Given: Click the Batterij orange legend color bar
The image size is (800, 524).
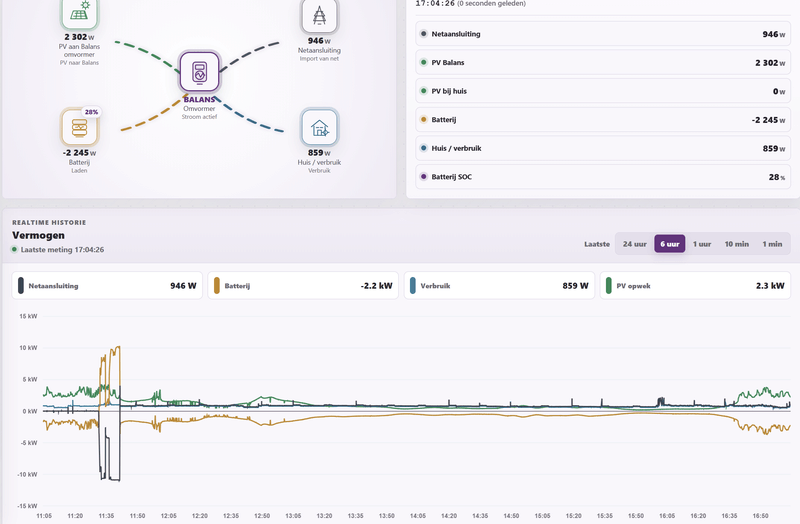Looking at the screenshot, I should (x=217, y=286).
